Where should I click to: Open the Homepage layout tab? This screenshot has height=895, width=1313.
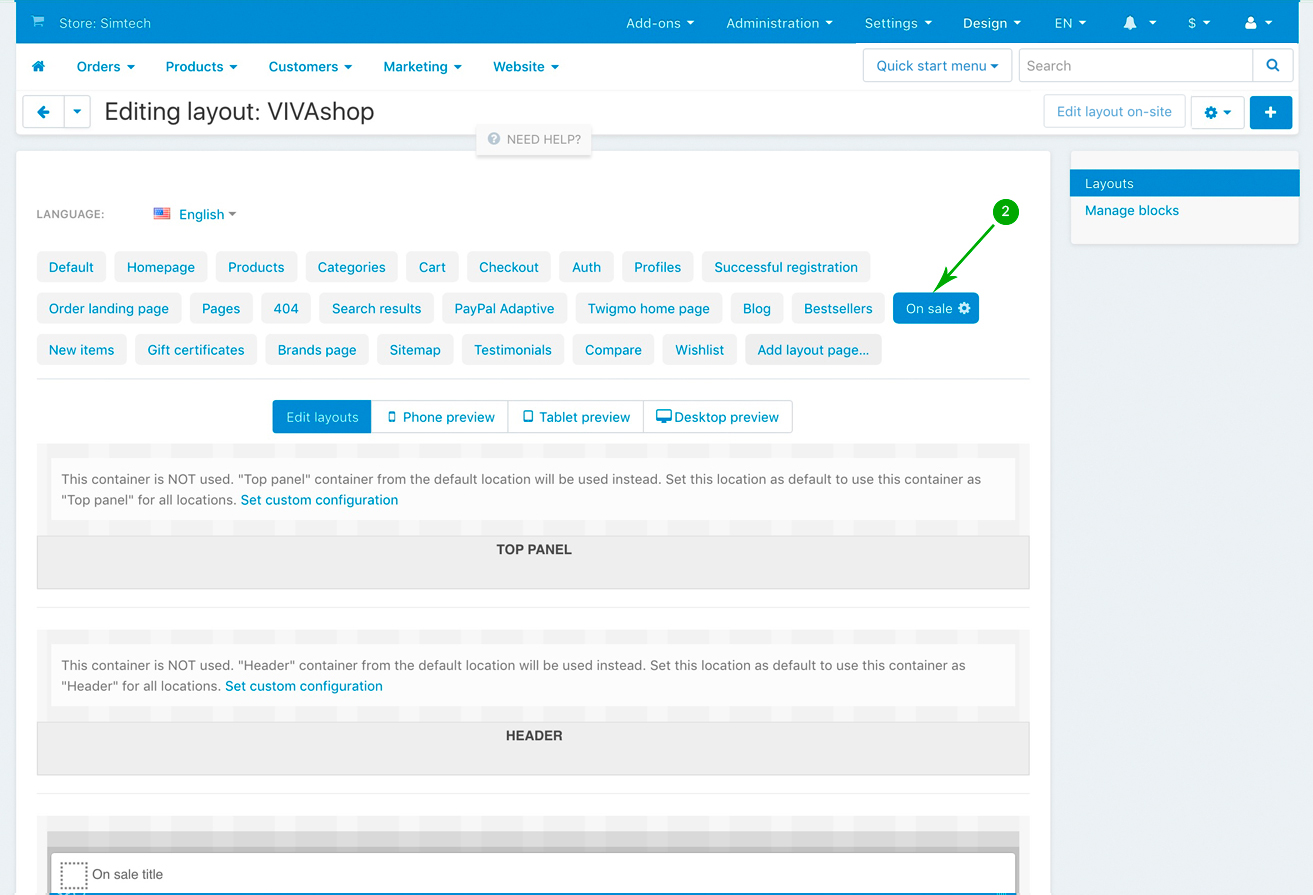point(161,267)
